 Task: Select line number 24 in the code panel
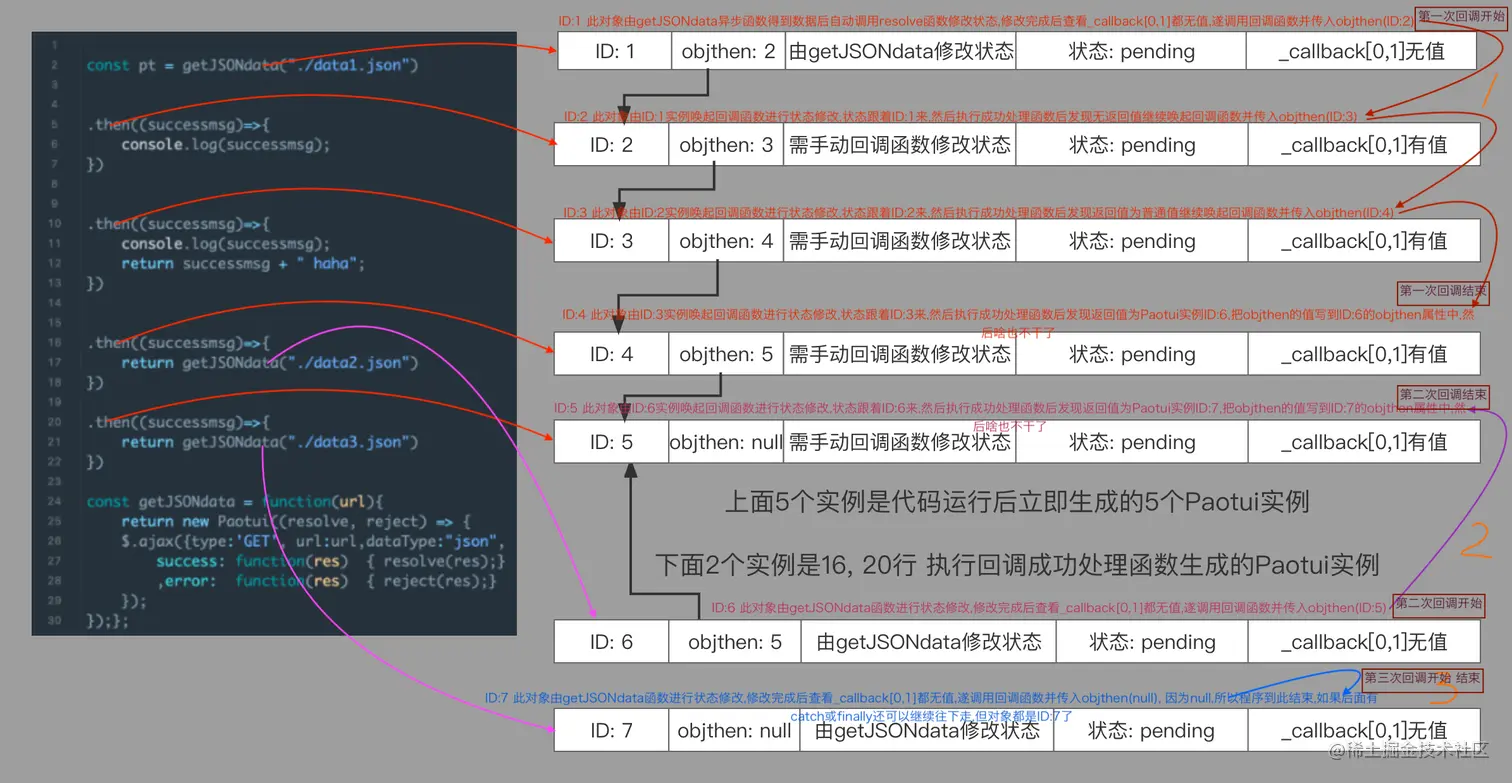55,501
